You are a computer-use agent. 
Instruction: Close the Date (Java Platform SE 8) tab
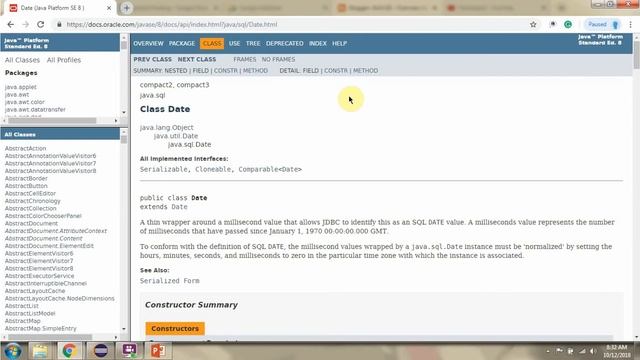(109, 8)
